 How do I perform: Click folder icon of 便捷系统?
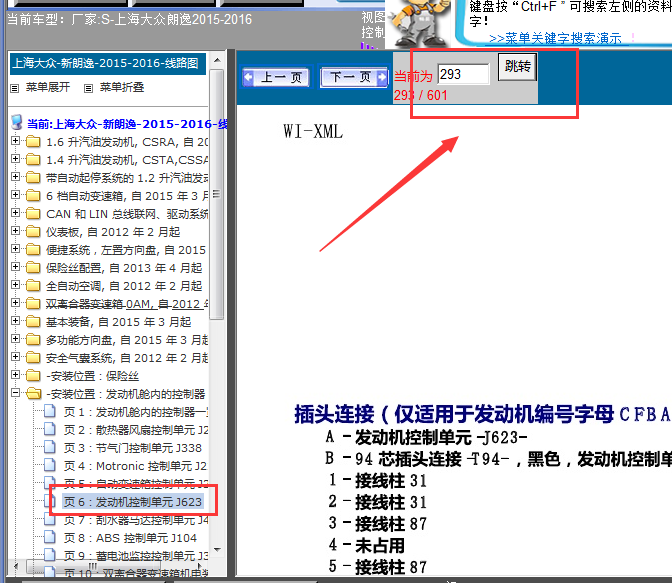click(x=33, y=249)
